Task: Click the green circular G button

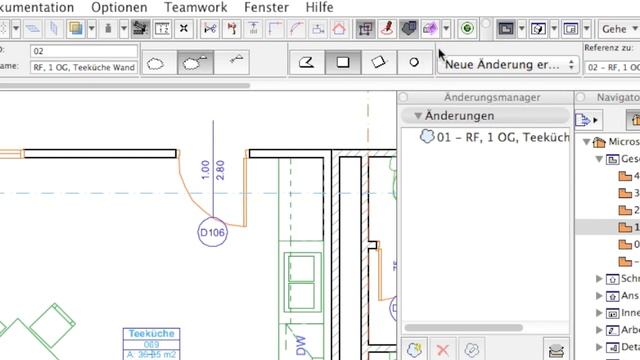Action: click(x=467, y=29)
